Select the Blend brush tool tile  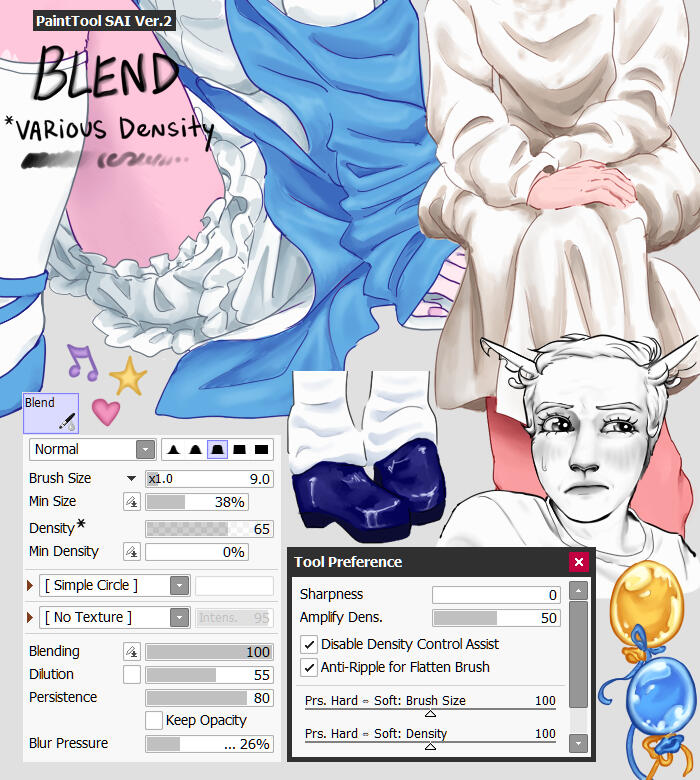point(50,413)
